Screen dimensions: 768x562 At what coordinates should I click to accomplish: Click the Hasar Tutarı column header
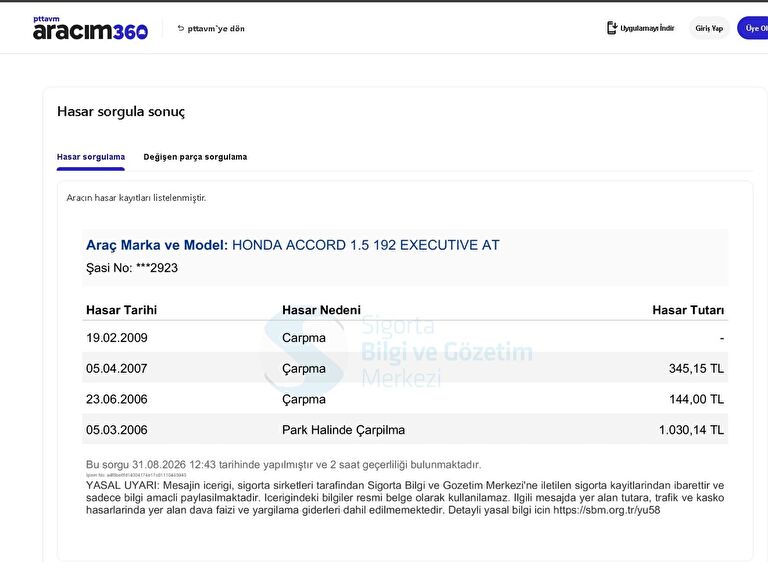point(688,310)
